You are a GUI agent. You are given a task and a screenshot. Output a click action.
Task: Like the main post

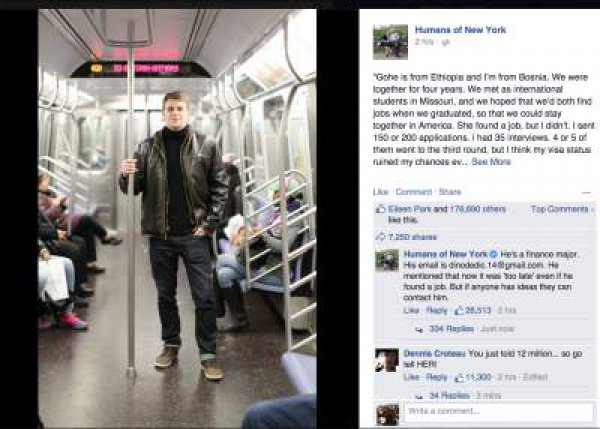click(381, 192)
